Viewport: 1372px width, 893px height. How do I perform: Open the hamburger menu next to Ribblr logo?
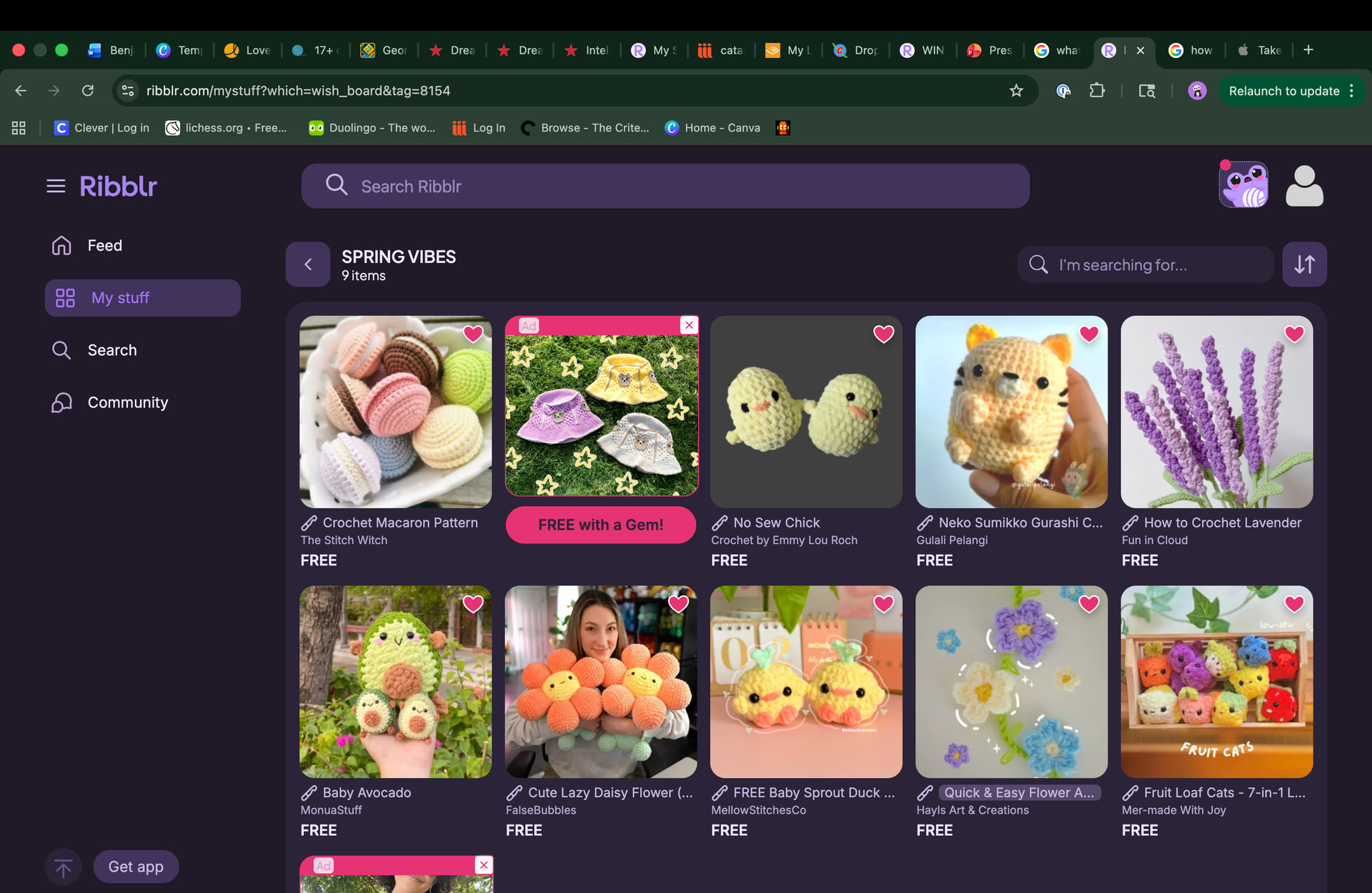[x=56, y=186]
